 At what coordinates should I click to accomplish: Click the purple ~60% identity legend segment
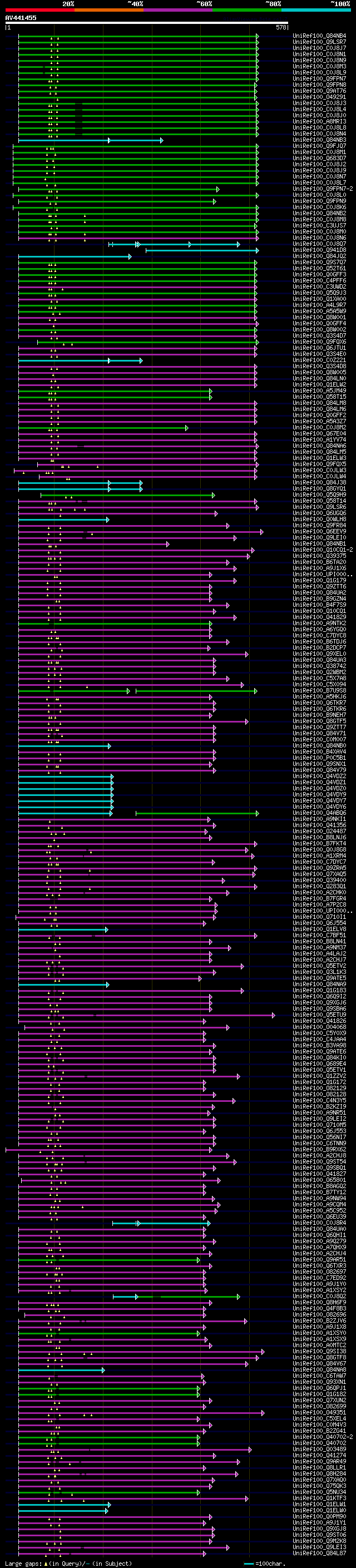(x=179, y=10)
